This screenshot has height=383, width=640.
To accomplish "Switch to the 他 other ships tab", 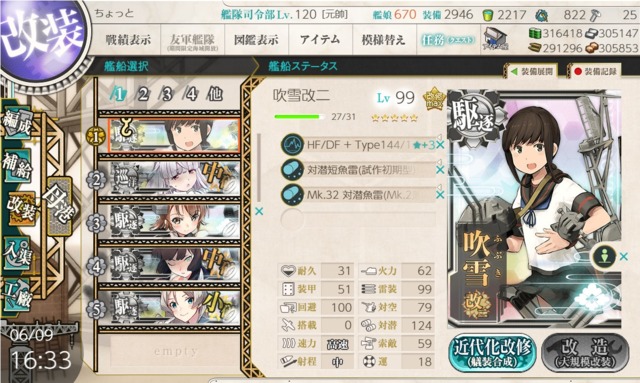I will point(215,94).
